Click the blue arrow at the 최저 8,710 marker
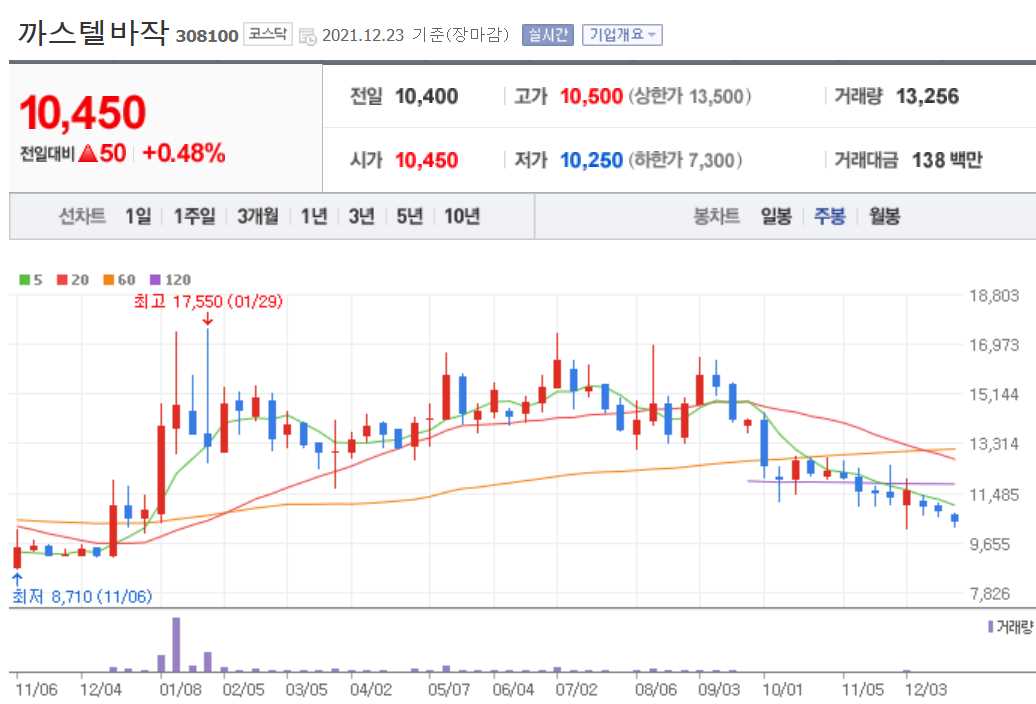1036x704 pixels. coord(15,578)
